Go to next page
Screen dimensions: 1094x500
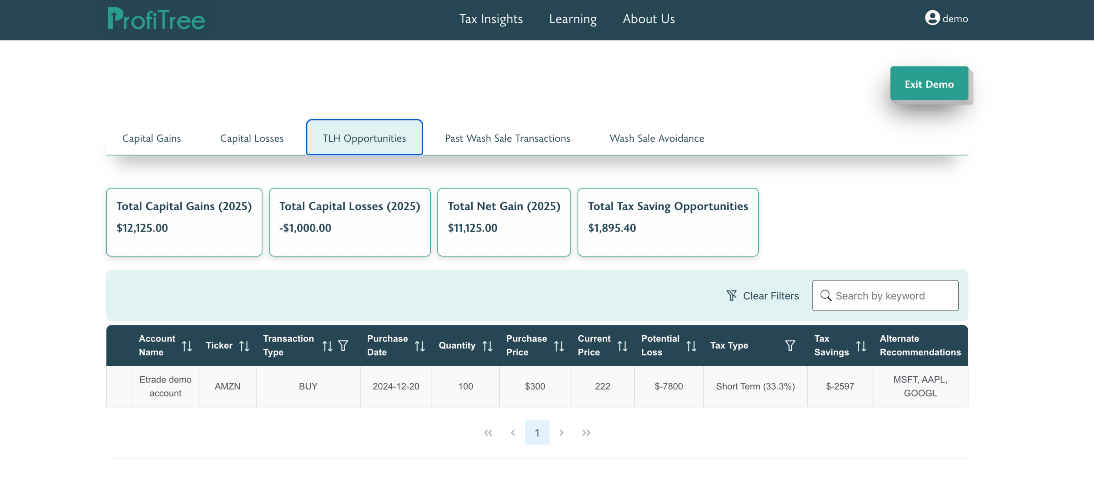pyautogui.click(x=562, y=433)
